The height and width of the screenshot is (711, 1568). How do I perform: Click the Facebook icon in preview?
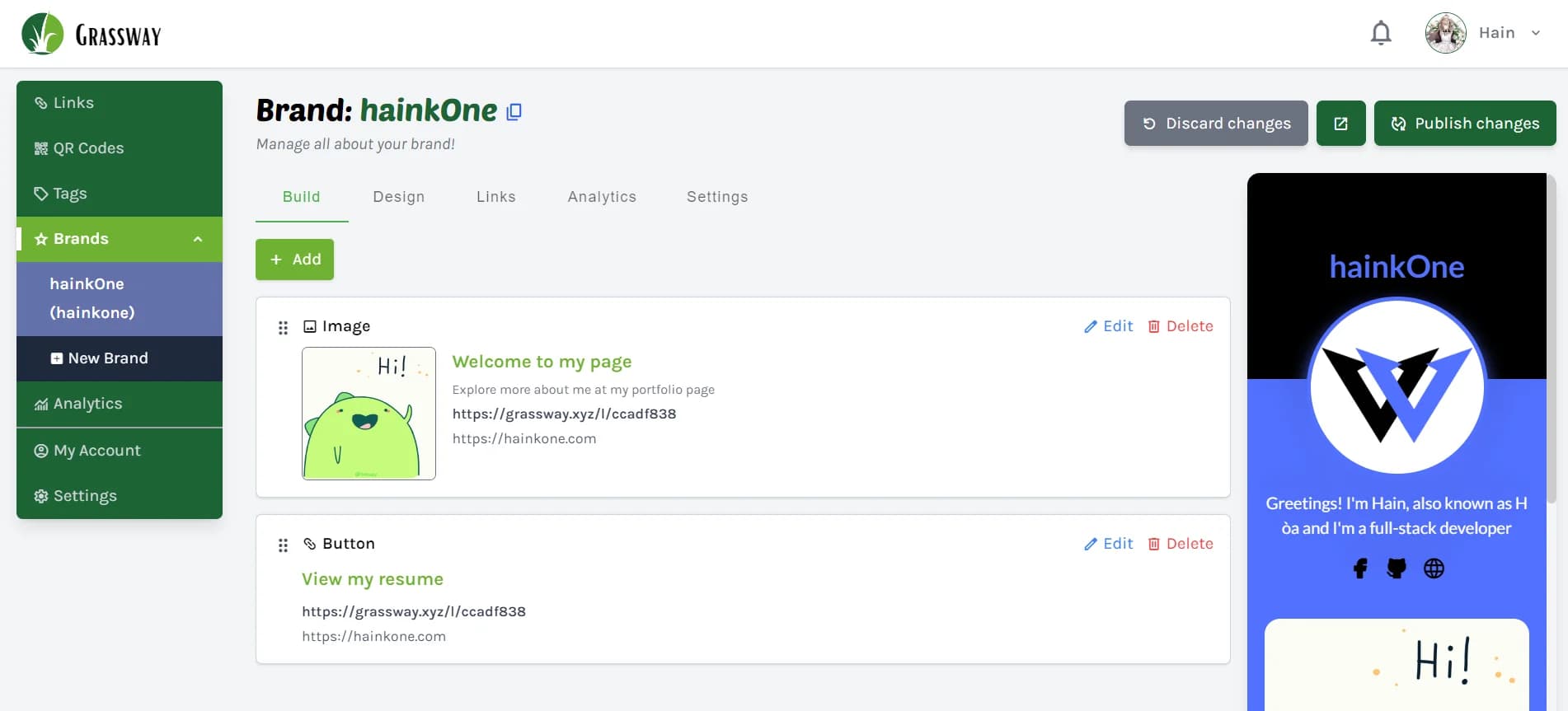point(1360,568)
